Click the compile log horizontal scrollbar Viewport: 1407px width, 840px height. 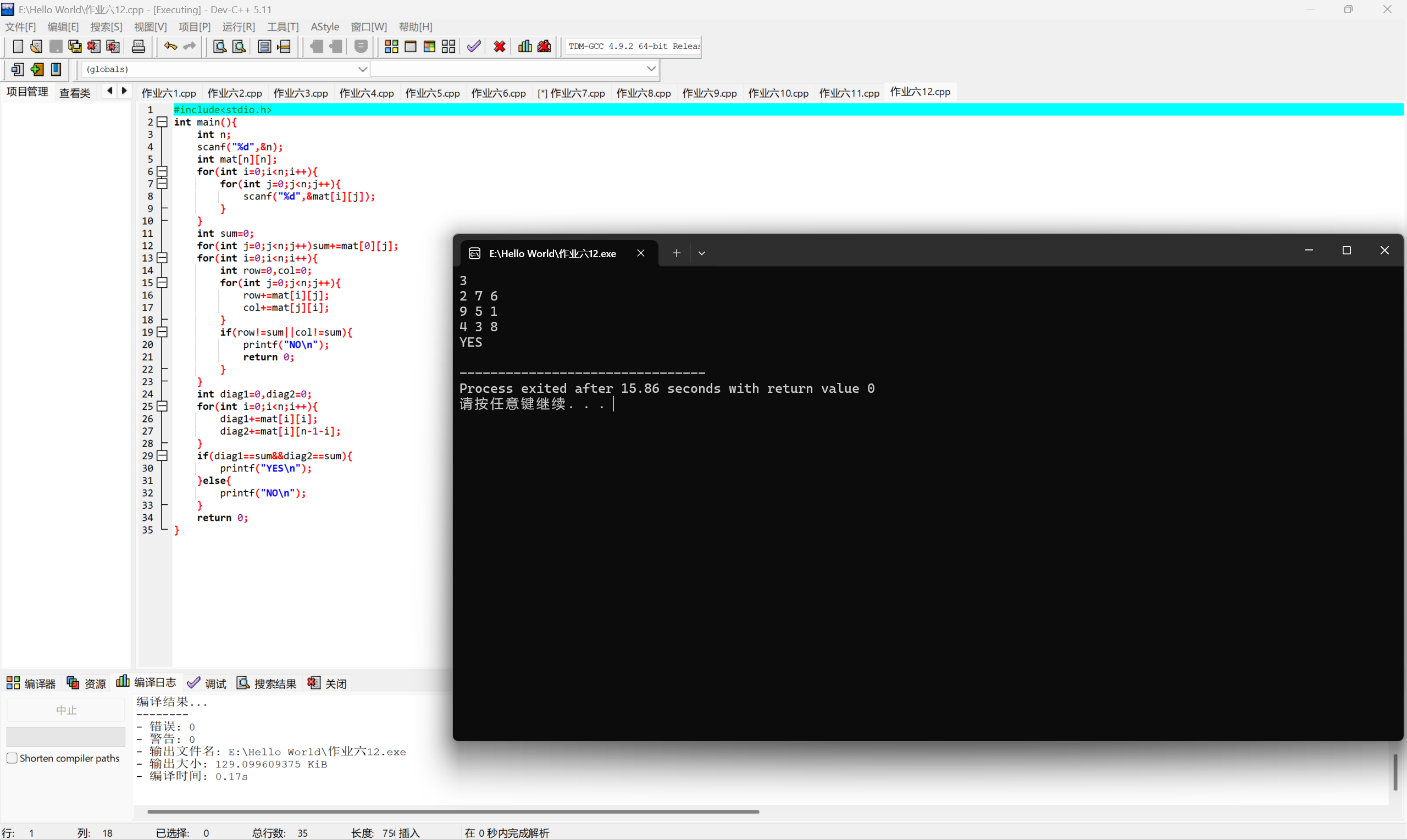pos(453,811)
